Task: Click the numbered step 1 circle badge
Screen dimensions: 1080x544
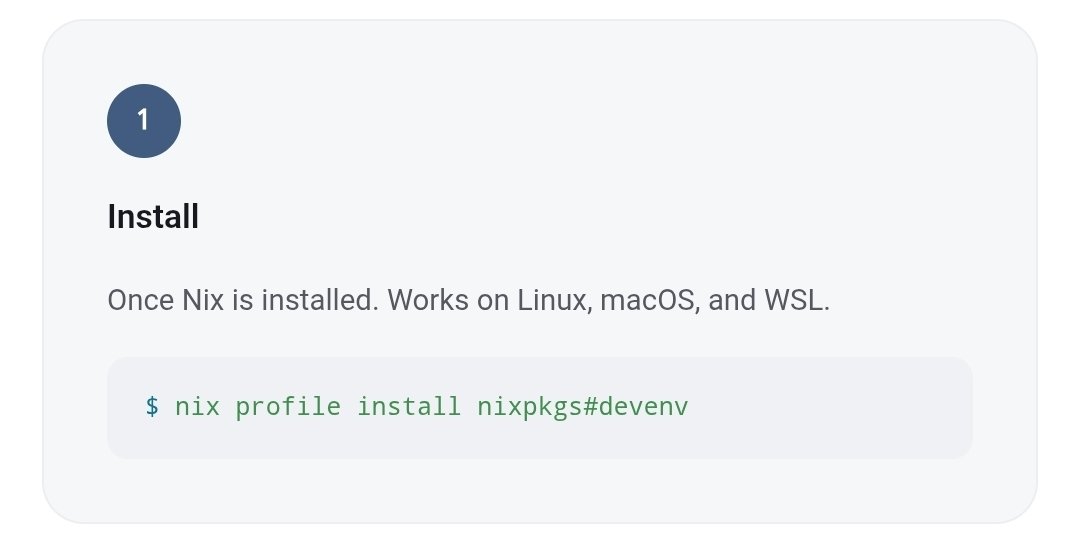Action: coord(144,121)
